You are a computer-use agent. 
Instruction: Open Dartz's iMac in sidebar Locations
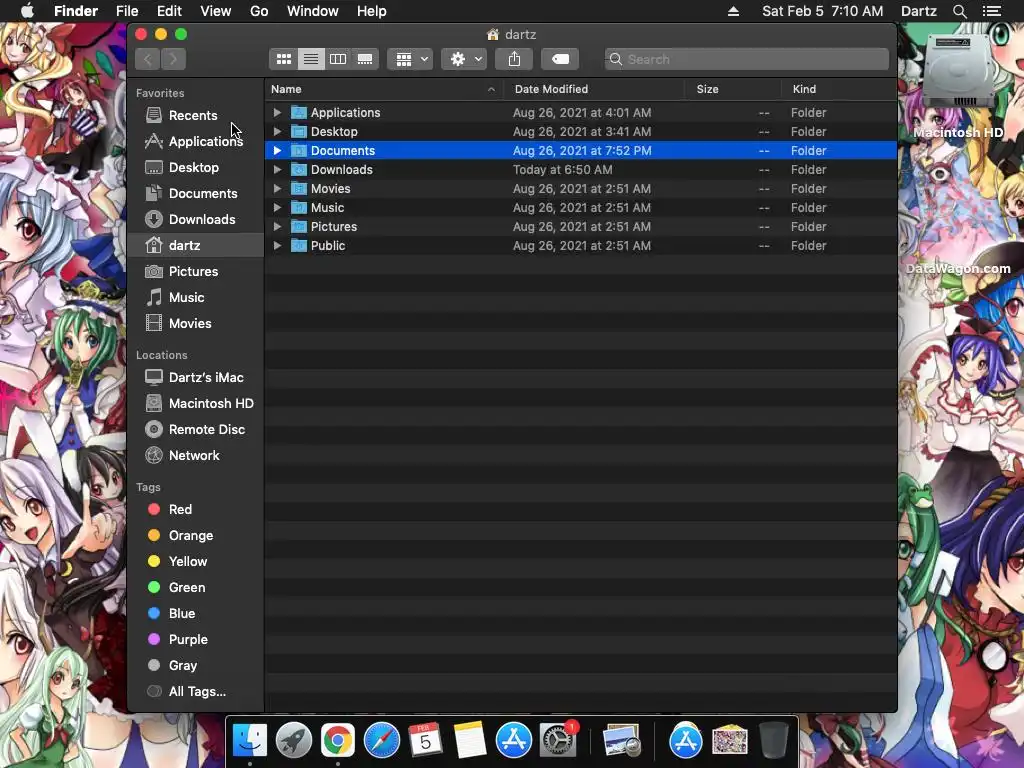(x=195, y=377)
